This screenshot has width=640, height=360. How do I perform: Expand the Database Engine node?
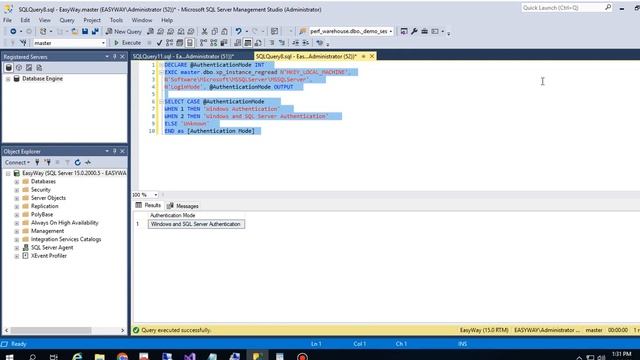point(8,79)
